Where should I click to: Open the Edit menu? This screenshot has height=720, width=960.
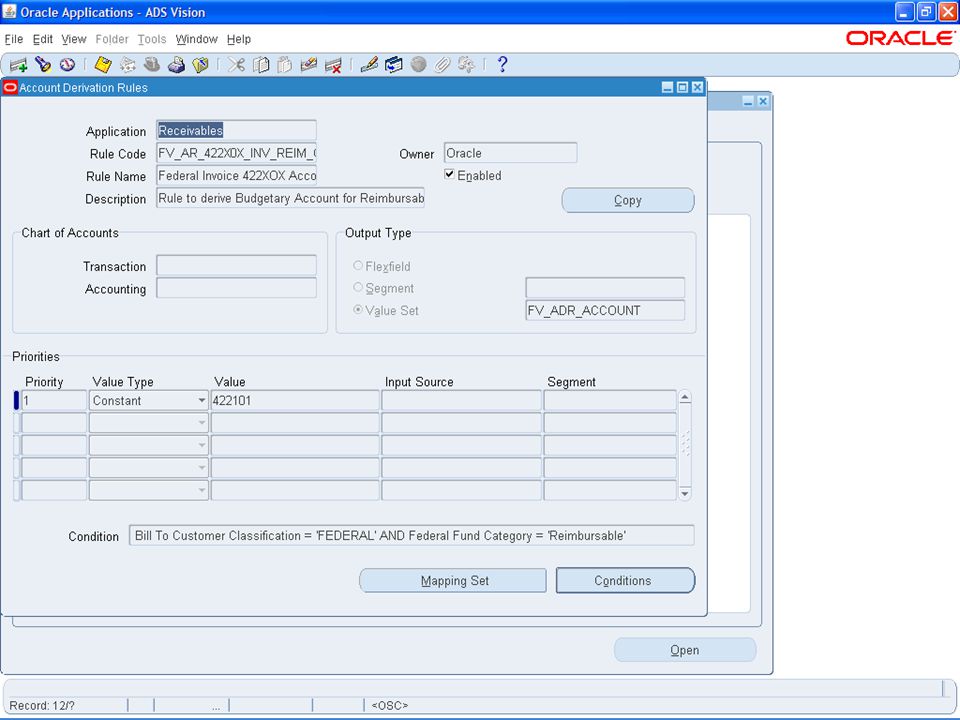pyautogui.click(x=42, y=39)
